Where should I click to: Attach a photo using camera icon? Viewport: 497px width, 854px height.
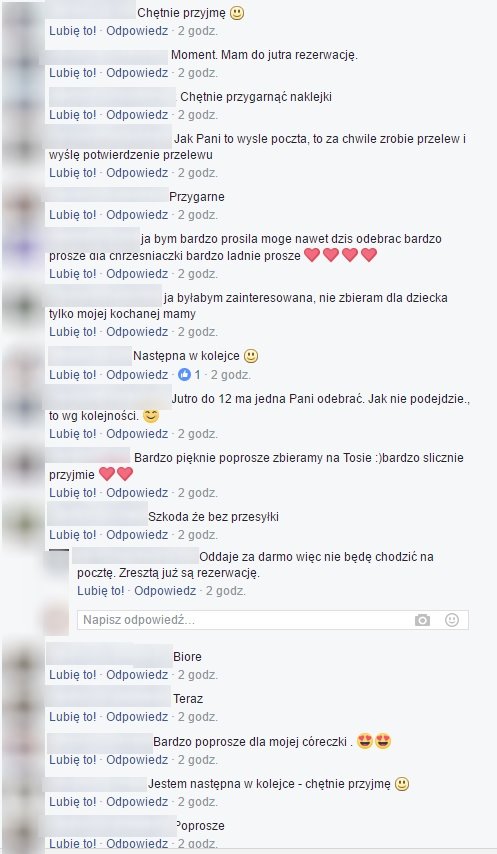point(422,620)
